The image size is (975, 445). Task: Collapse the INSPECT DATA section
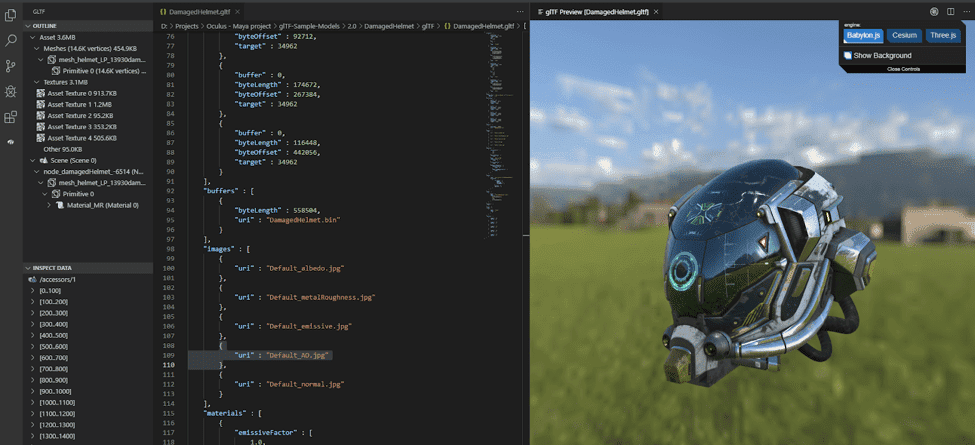click(x=28, y=268)
